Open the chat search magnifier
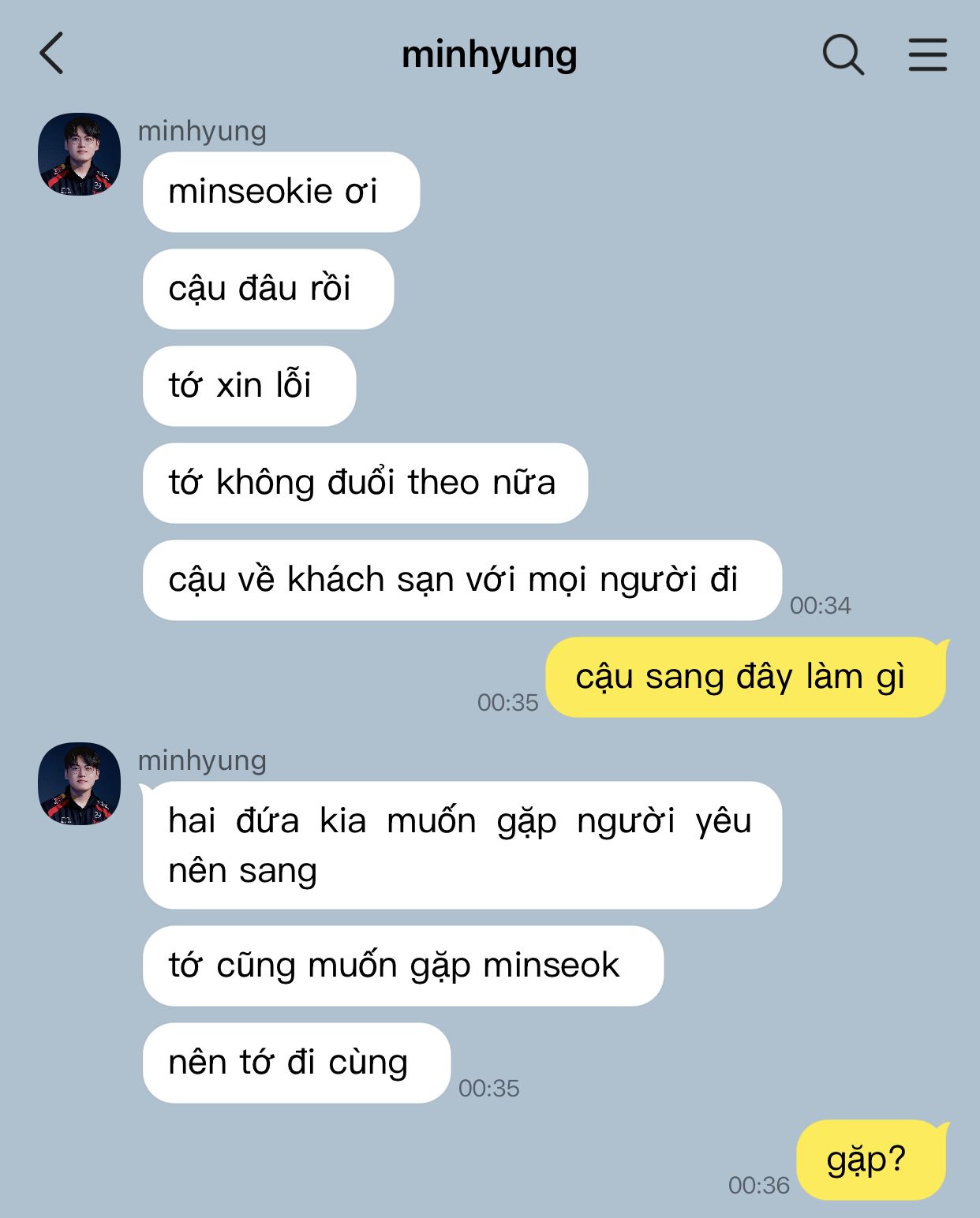 [x=843, y=54]
